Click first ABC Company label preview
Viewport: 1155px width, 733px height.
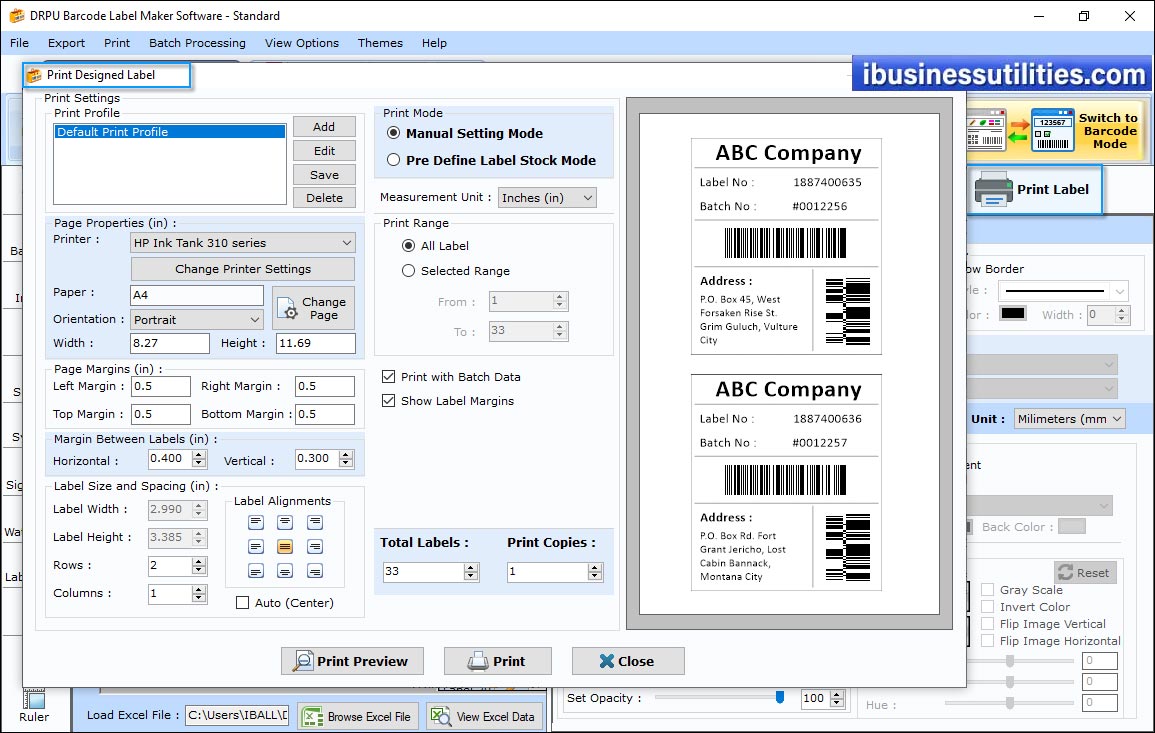tap(786, 246)
